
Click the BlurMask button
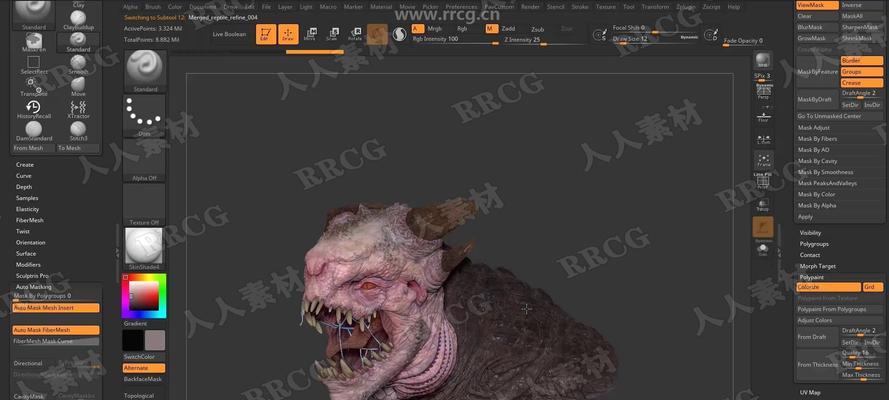click(817, 27)
